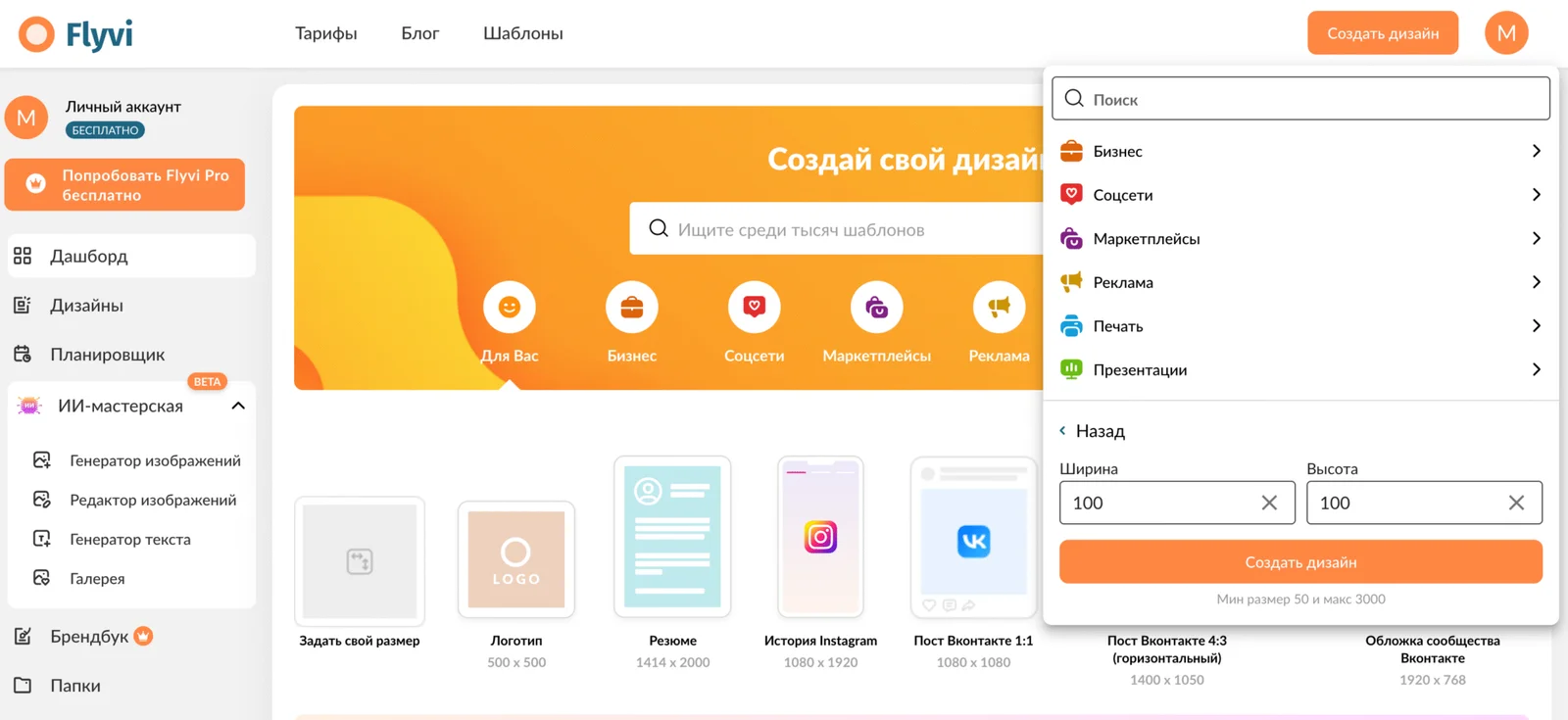Image resolution: width=1568 pixels, height=720 pixels.
Task: Expand the Бизнес category in the dropdown
Action: coord(1536,151)
